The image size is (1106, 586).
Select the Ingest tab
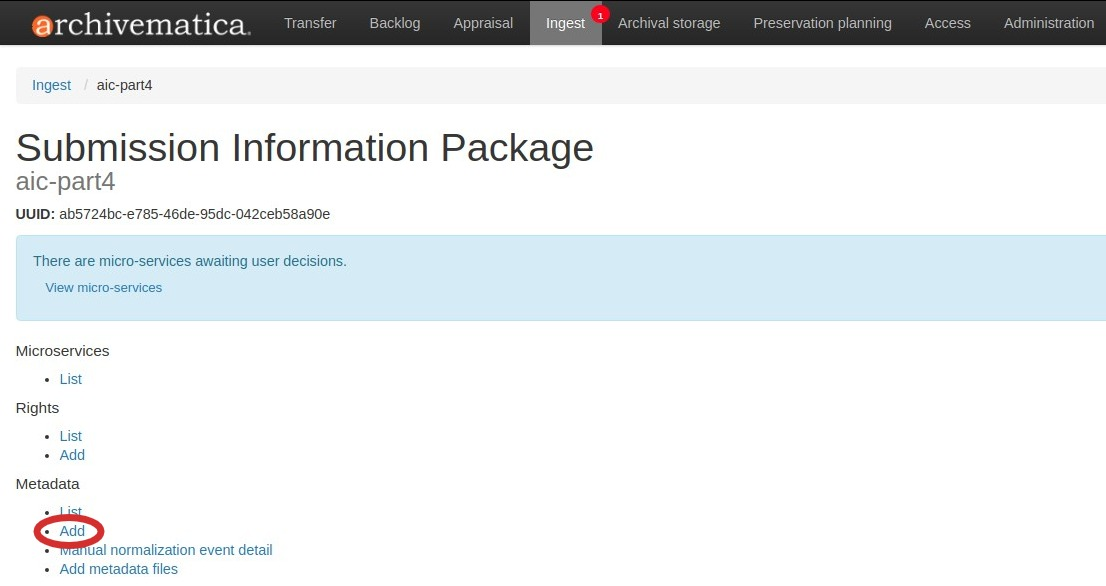point(565,23)
